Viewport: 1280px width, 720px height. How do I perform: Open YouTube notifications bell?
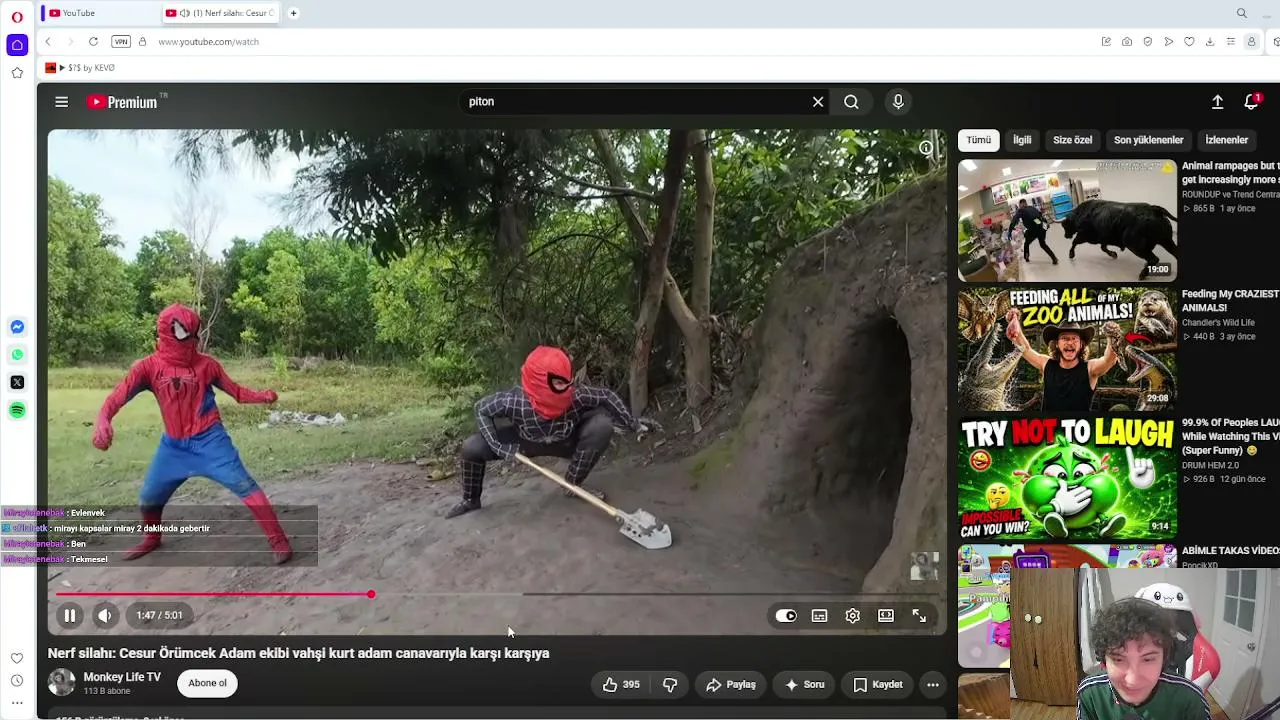pos(1251,102)
